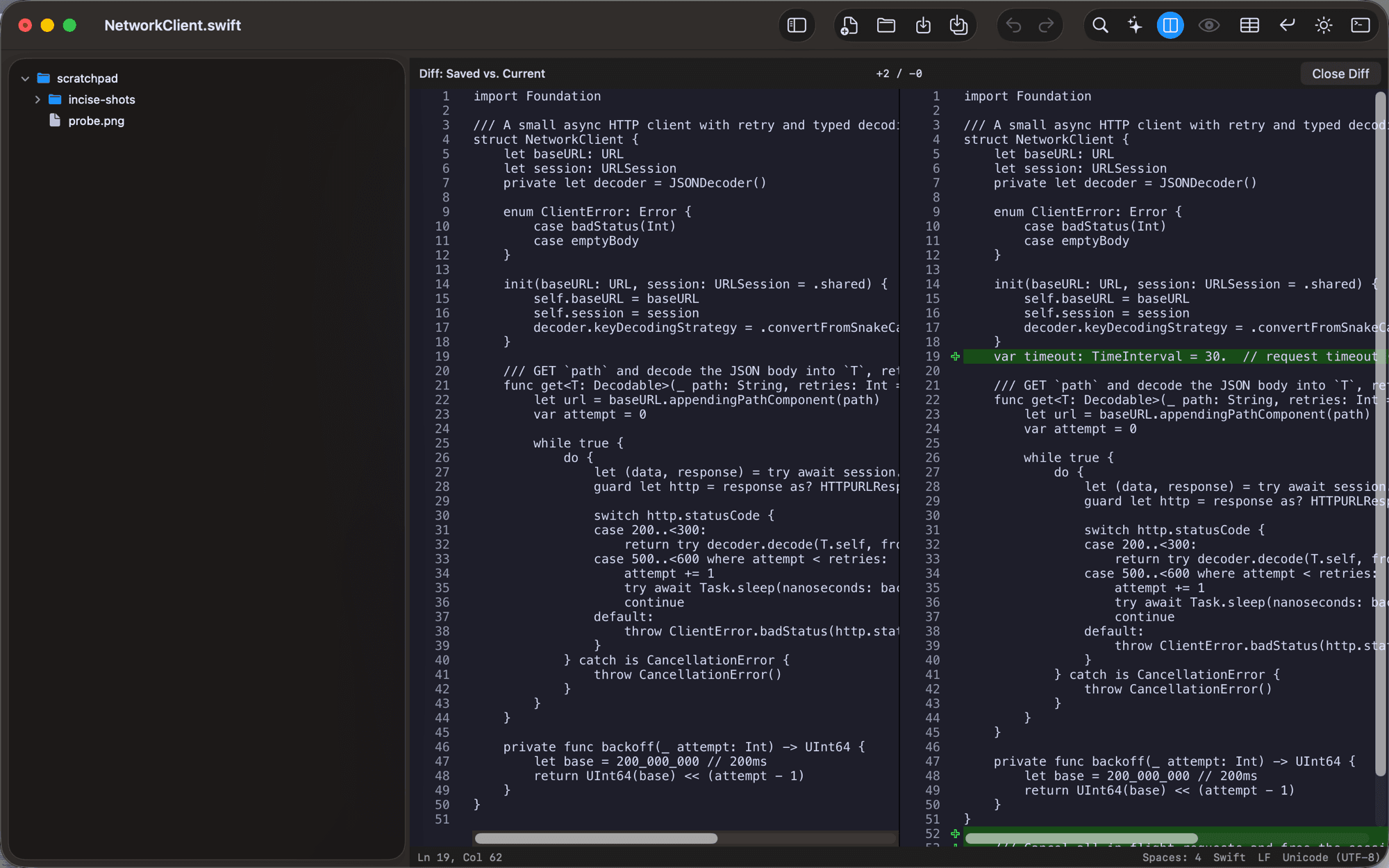Change line endings via LF status item
Viewport: 1389px width, 868px height.
tap(1264, 858)
